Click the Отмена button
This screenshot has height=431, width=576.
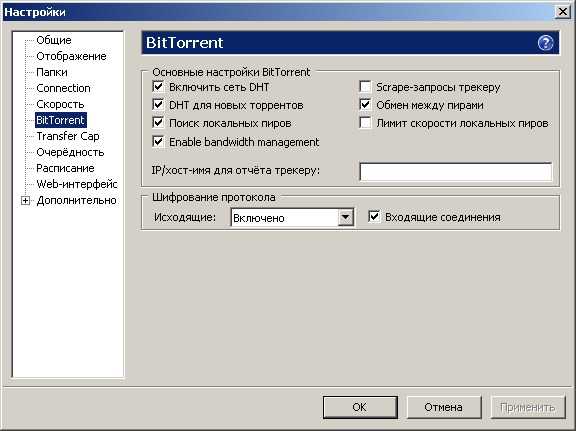pos(443,407)
